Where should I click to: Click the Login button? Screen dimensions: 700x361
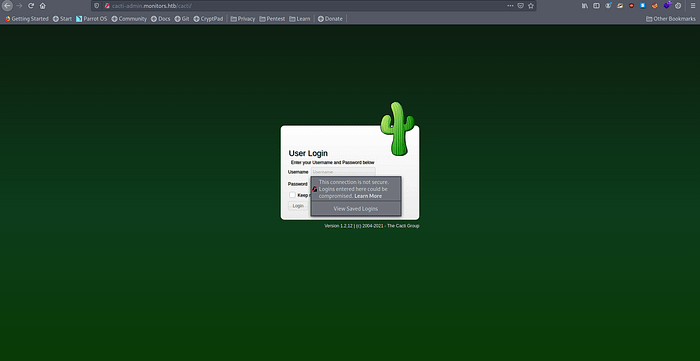298,206
